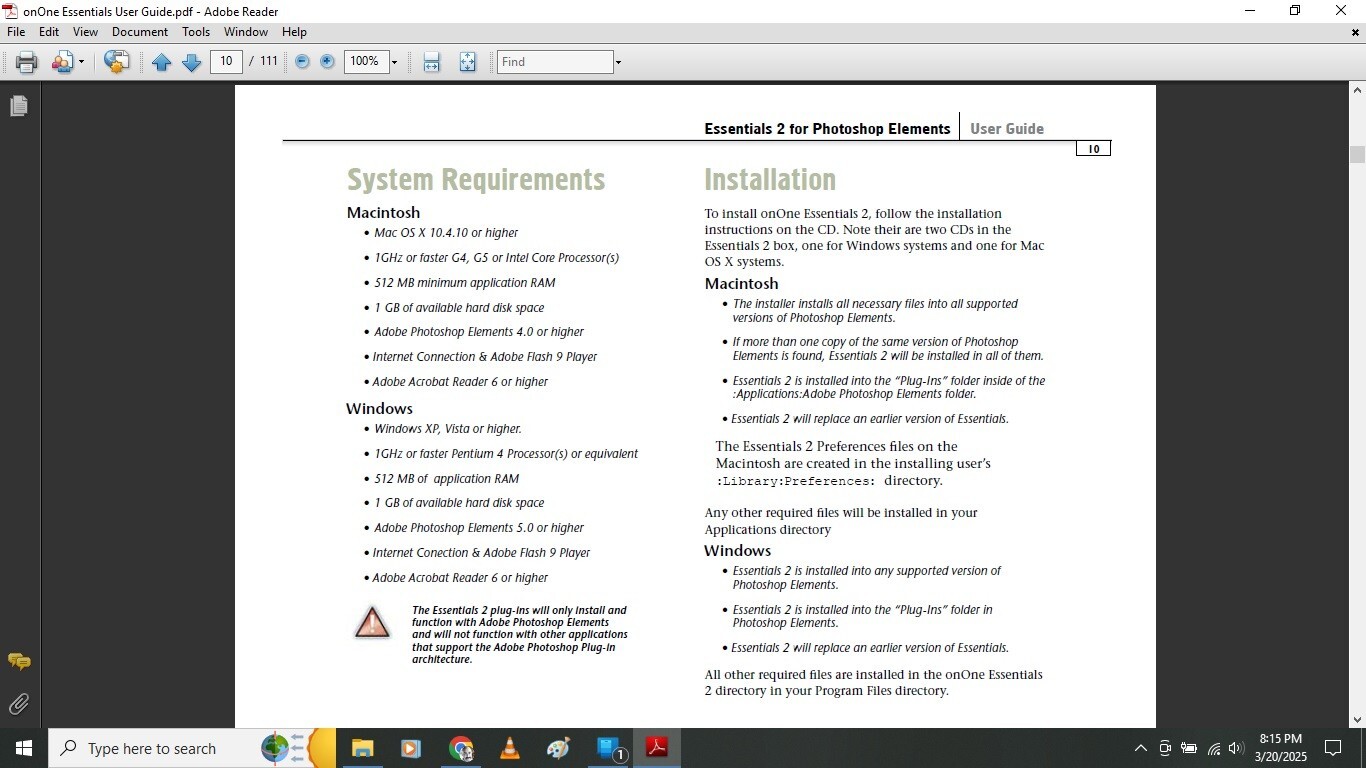Image resolution: width=1366 pixels, height=768 pixels.
Task: Click the Windows Start button
Action: [x=24, y=748]
